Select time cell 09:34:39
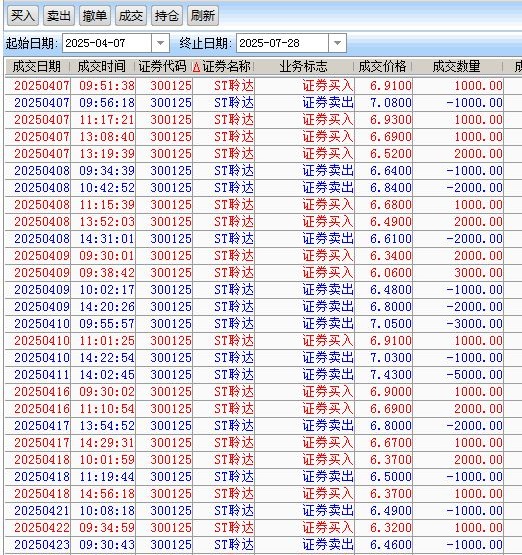The image size is (522, 555). pos(107,171)
